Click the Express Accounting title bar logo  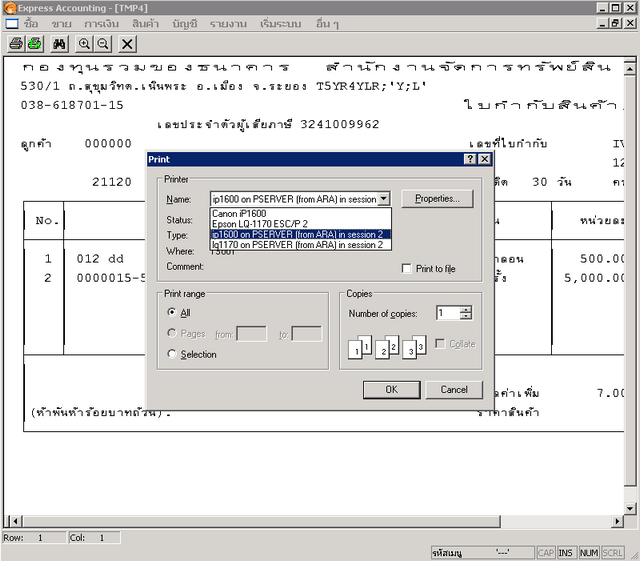pyautogui.click(x=9, y=7)
